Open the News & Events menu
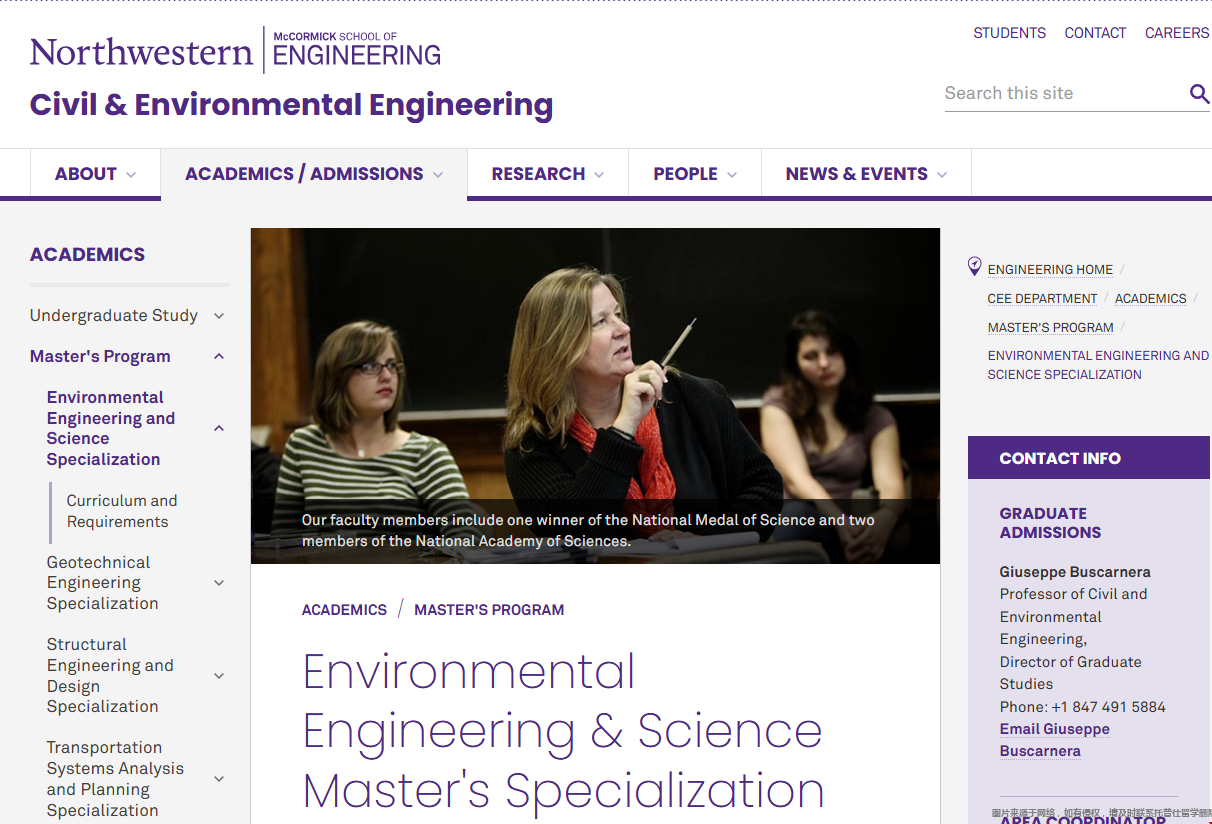This screenshot has height=824, width=1212. click(x=865, y=174)
